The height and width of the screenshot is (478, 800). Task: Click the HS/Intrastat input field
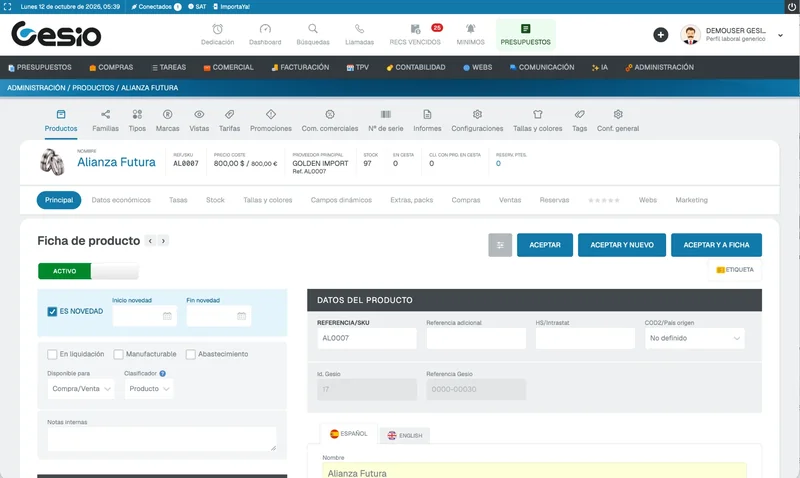coord(585,338)
